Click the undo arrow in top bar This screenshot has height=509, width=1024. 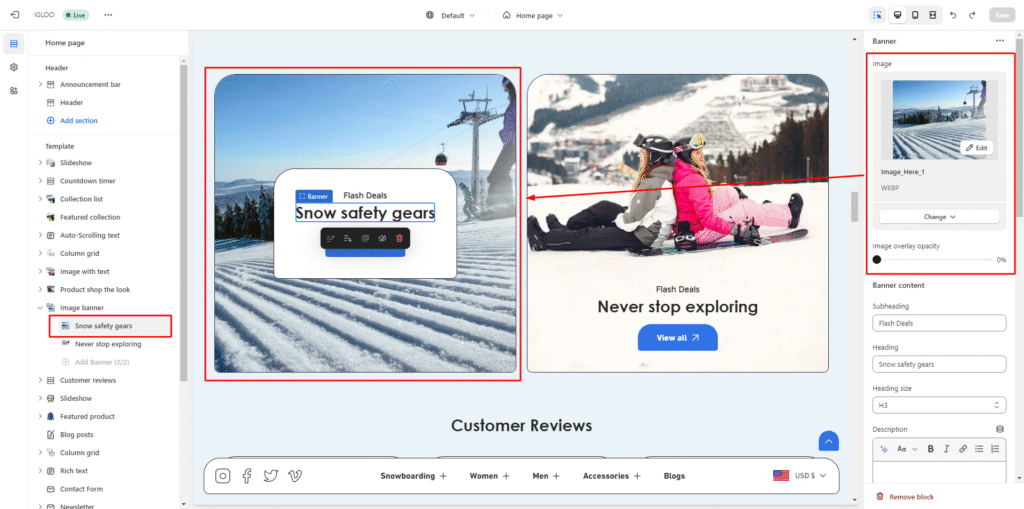(952, 15)
